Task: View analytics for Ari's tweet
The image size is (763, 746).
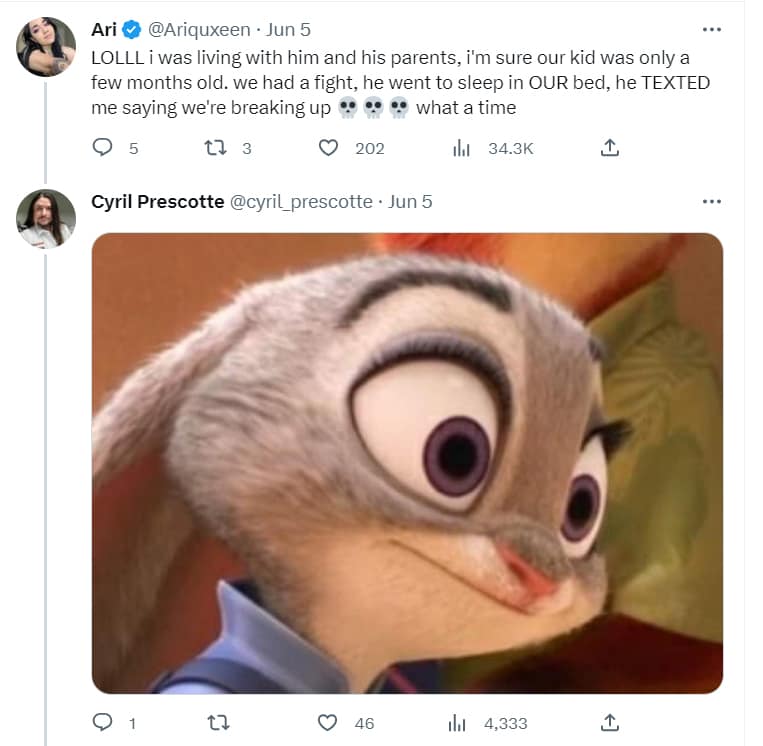Action: [x=461, y=148]
